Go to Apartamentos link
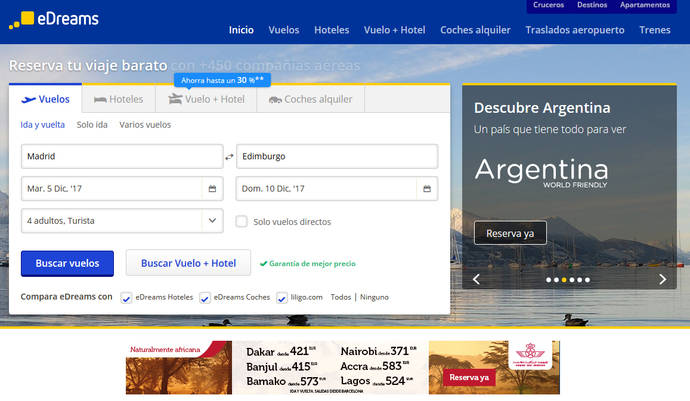This screenshot has height=401, width=690. click(x=645, y=5)
